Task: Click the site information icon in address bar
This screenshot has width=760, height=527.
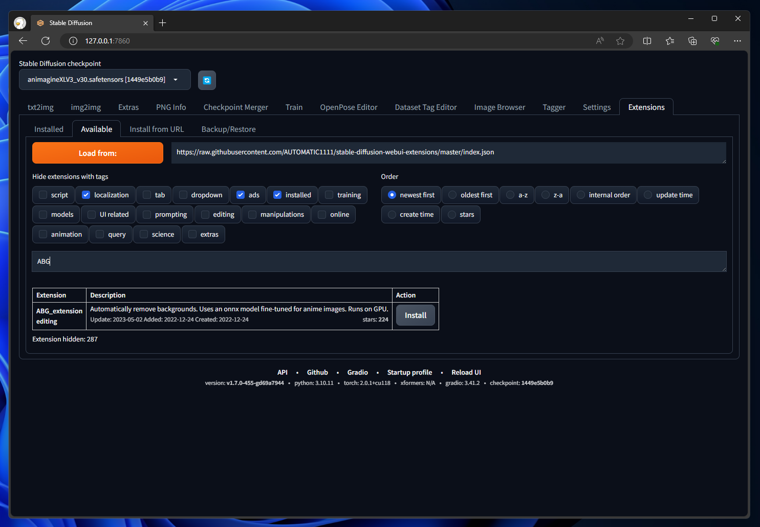Action: tap(73, 41)
